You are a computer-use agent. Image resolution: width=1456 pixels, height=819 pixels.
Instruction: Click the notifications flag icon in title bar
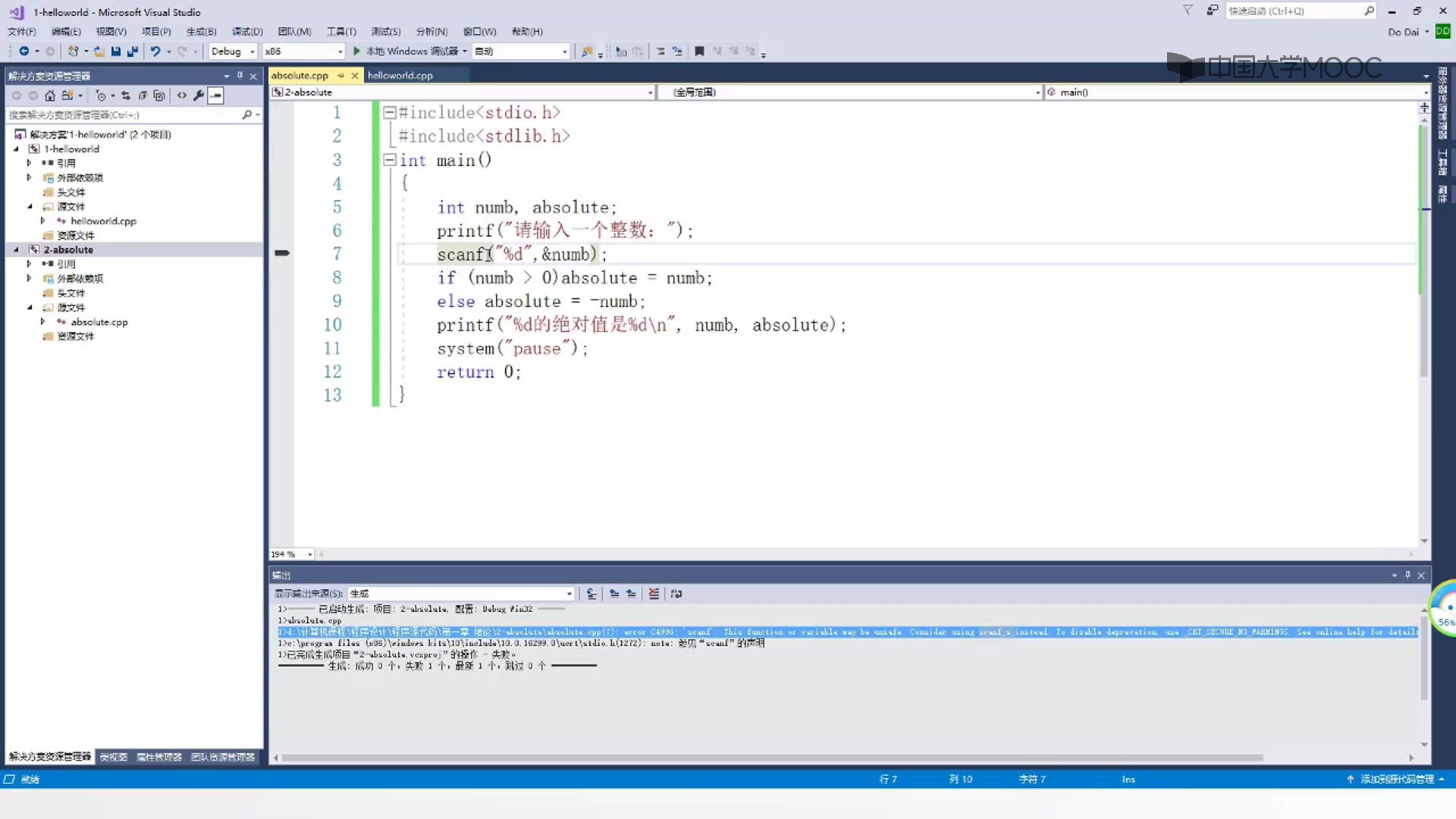coord(1188,11)
